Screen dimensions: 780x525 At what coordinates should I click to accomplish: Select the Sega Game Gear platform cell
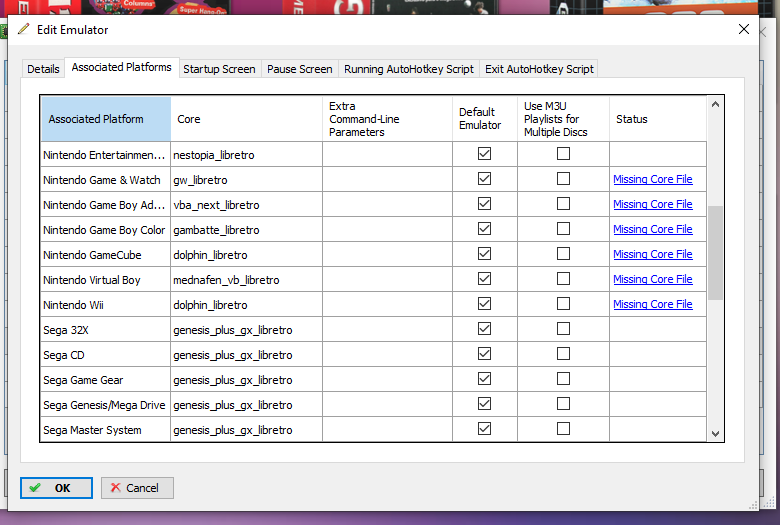pyautogui.click(x=105, y=380)
